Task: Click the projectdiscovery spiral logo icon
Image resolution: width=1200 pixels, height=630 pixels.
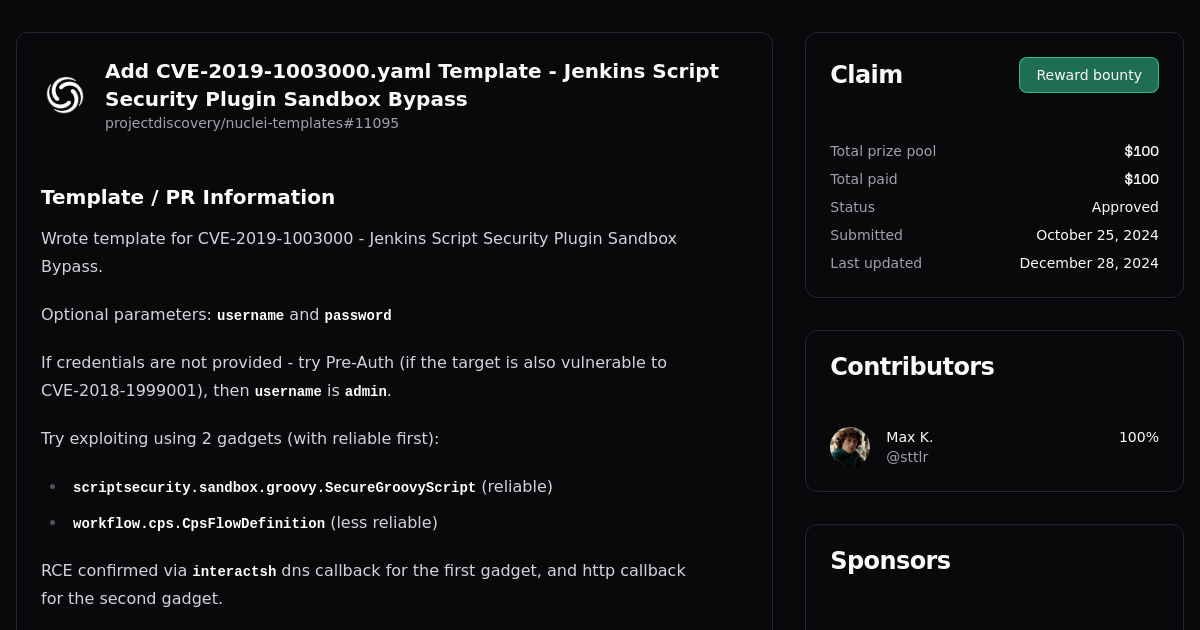Action: (x=64, y=94)
